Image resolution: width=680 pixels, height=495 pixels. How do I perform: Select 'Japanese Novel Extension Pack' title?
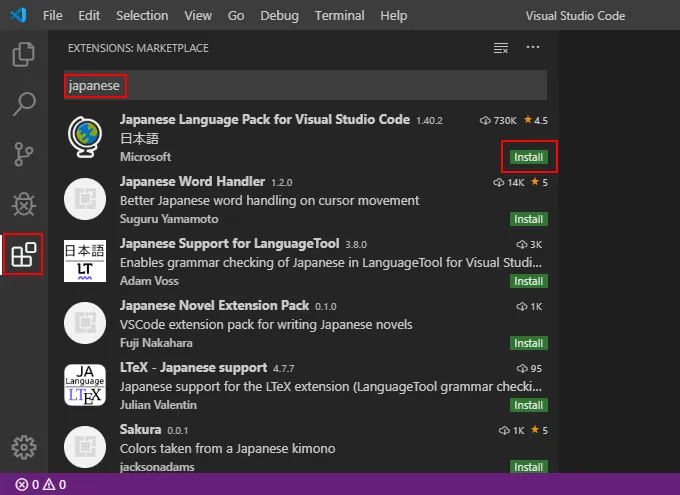pyautogui.click(x=214, y=305)
